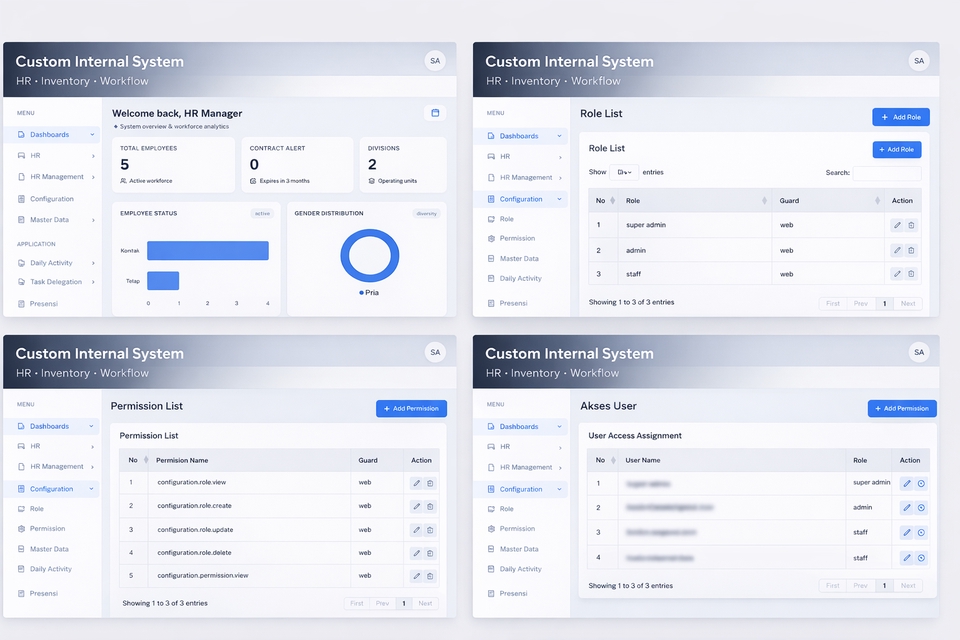Click Add Permission button in Permission List panel
Viewport: 960px width, 640px height.
pyautogui.click(x=411, y=409)
